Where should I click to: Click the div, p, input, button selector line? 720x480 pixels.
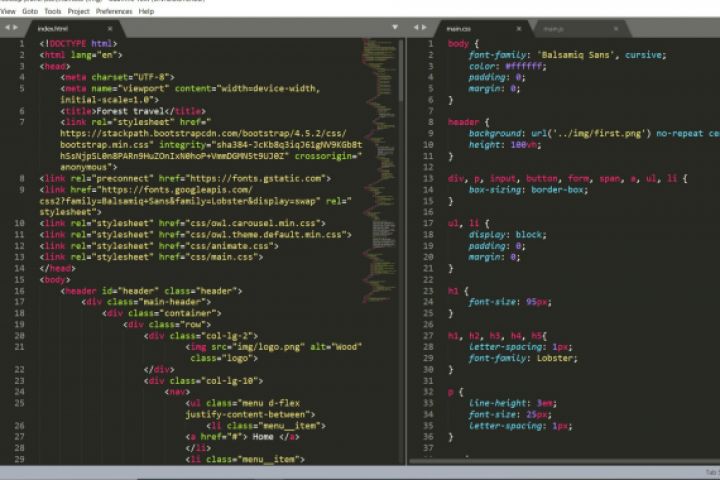[x=567, y=179]
